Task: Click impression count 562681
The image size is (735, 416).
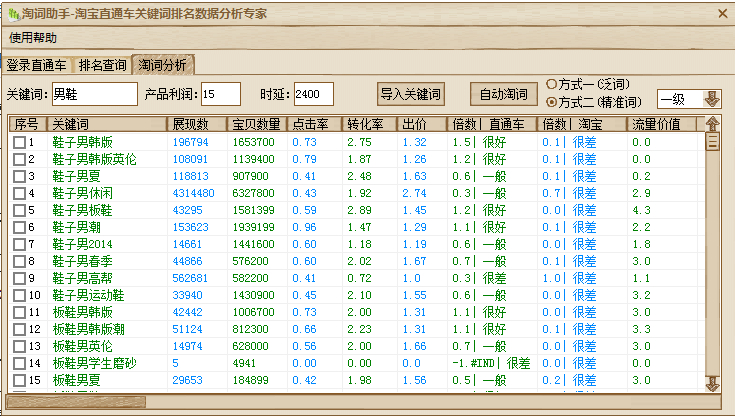Action: (x=190, y=278)
